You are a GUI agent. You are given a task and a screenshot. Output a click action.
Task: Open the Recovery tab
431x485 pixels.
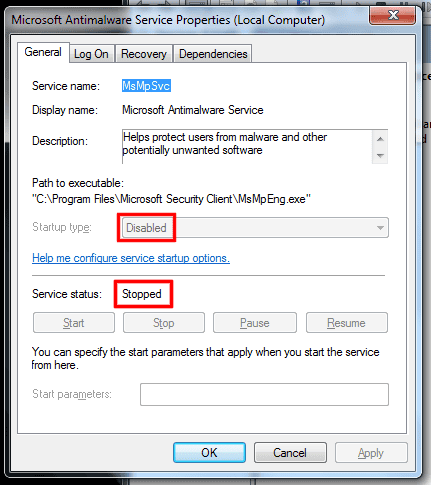pyautogui.click(x=144, y=54)
